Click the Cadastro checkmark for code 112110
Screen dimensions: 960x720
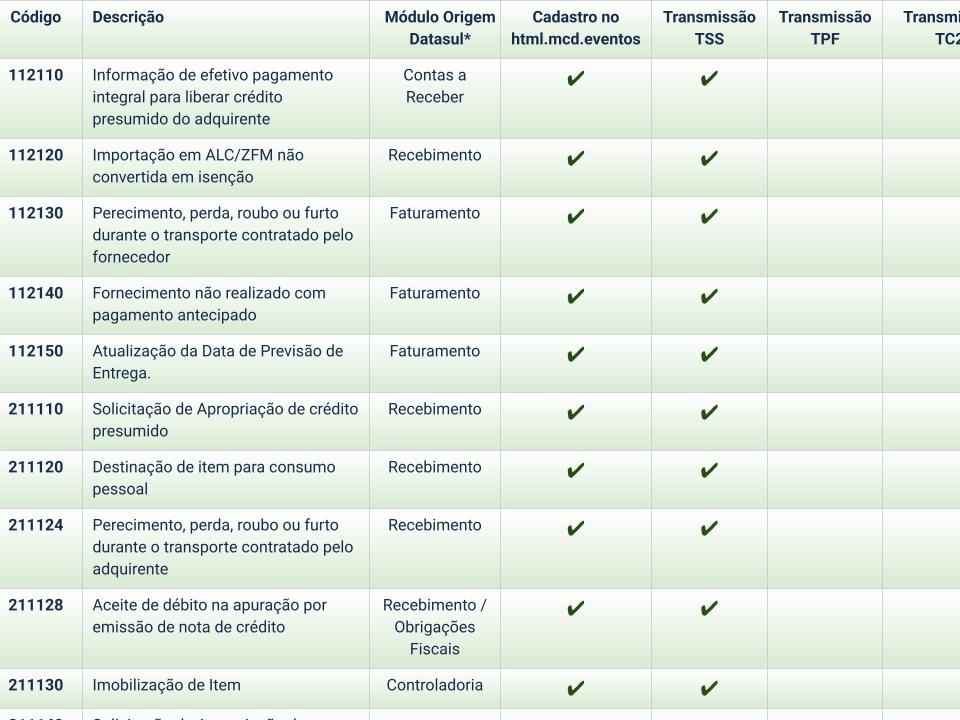[575, 79]
